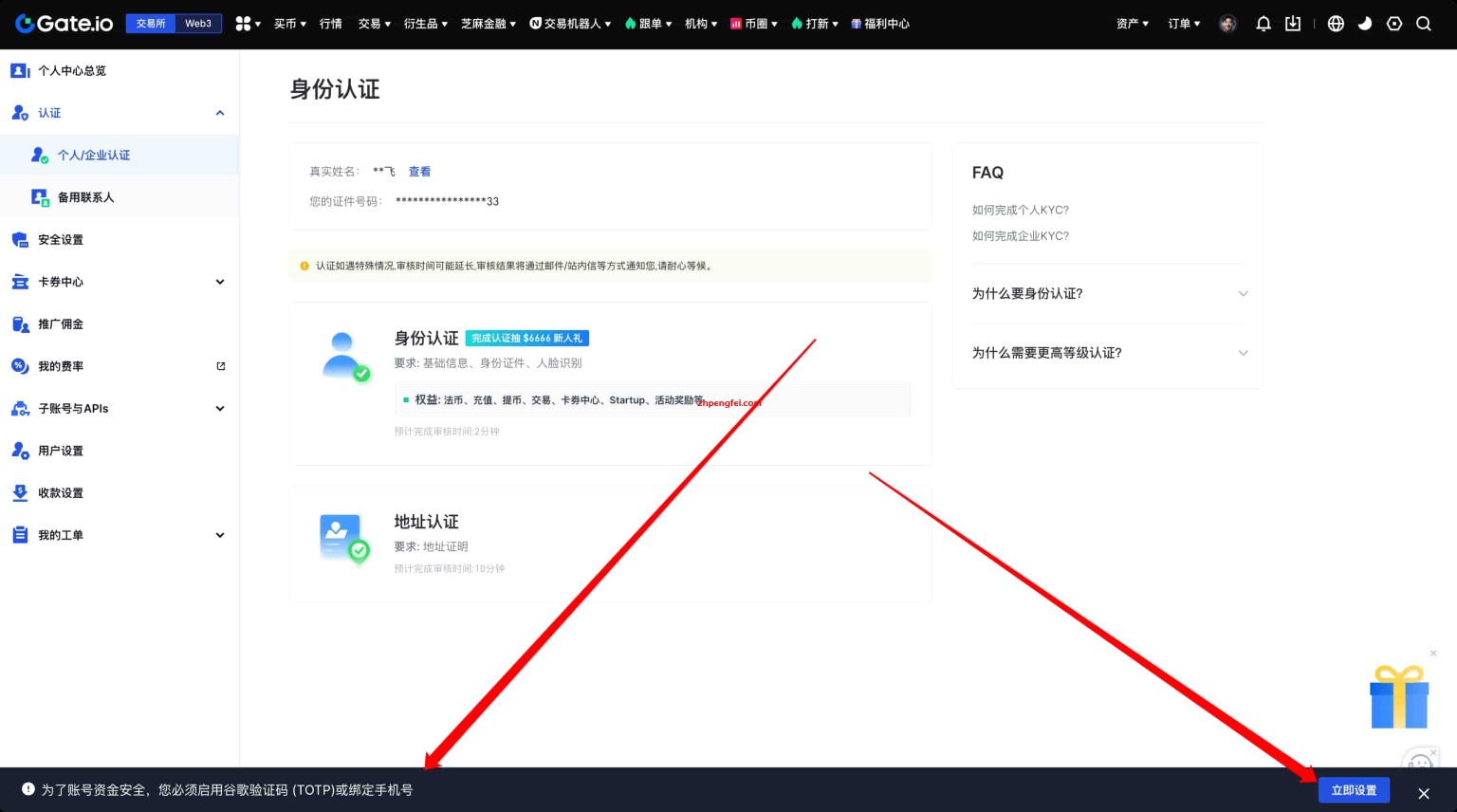Open 安全设置 in the sidebar

point(60,239)
